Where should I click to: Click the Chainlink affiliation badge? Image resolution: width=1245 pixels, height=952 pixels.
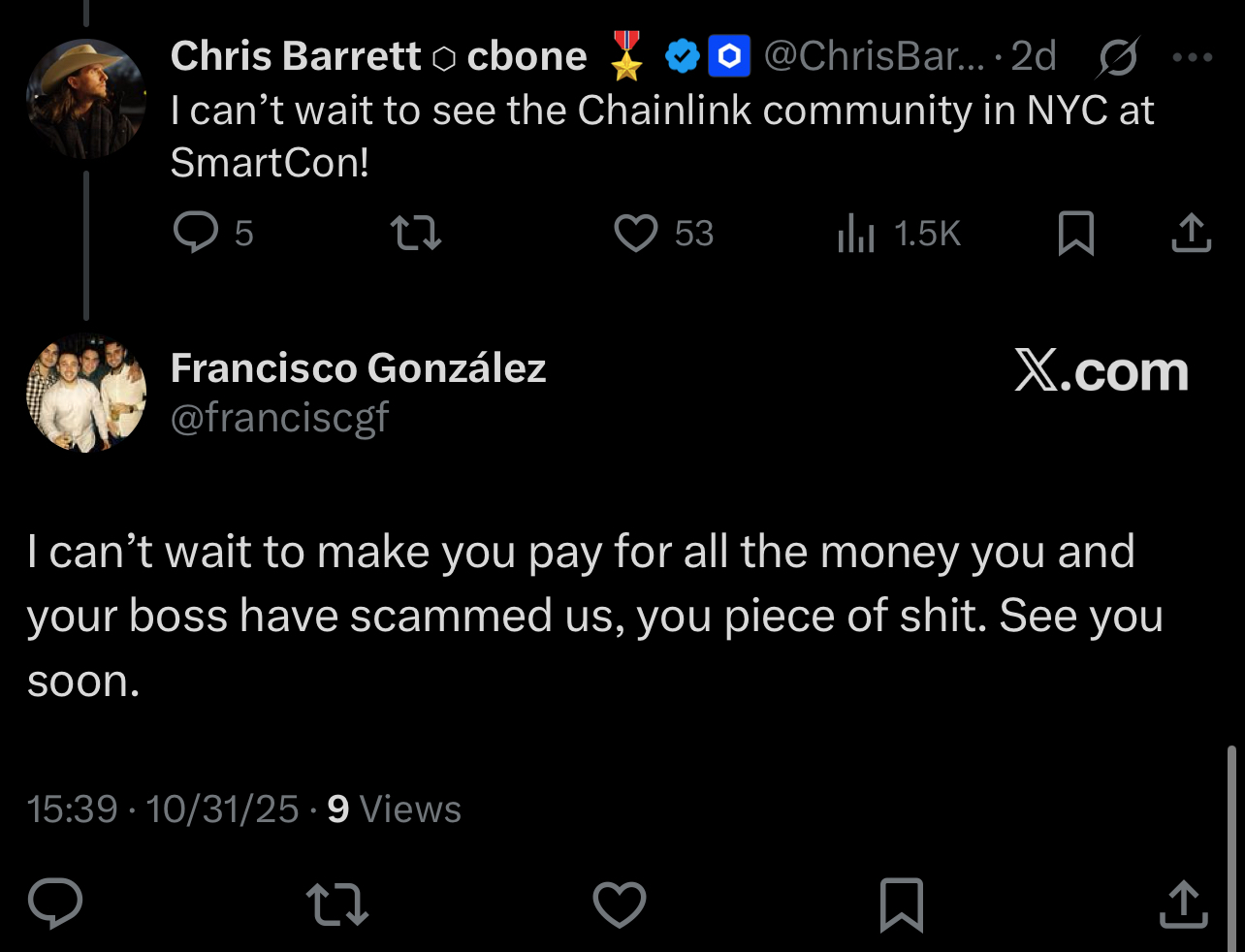click(x=729, y=57)
